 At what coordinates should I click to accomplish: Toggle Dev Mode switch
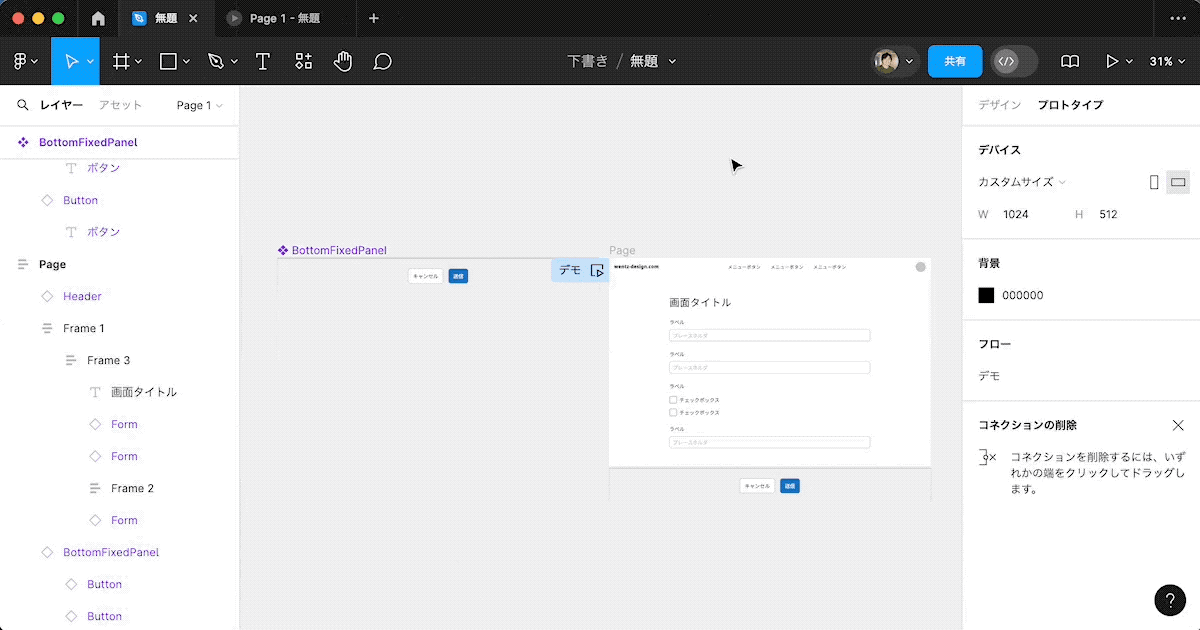[x=1014, y=61]
